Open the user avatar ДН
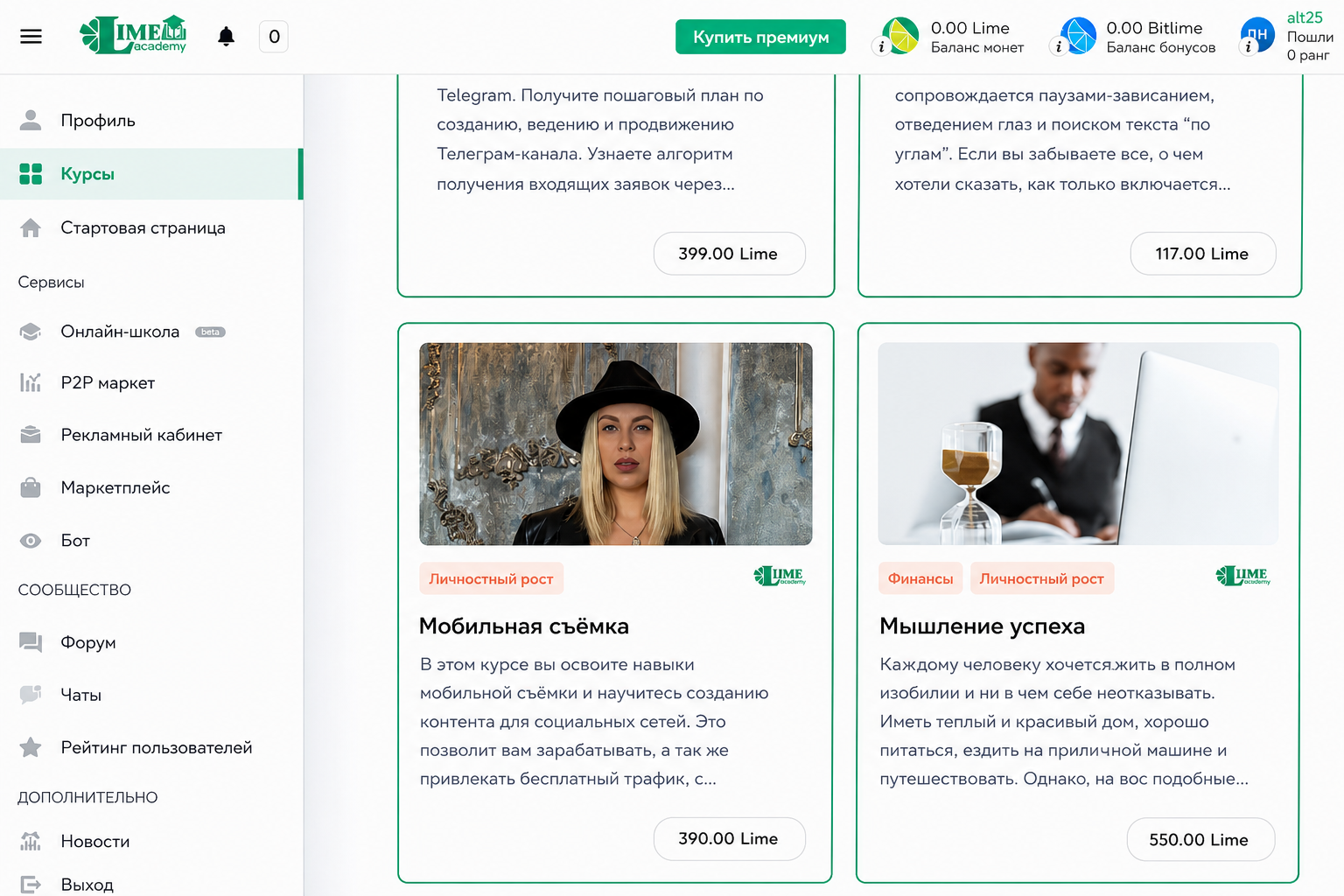The height and width of the screenshot is (896, 1344). [x=1257, y=35]
